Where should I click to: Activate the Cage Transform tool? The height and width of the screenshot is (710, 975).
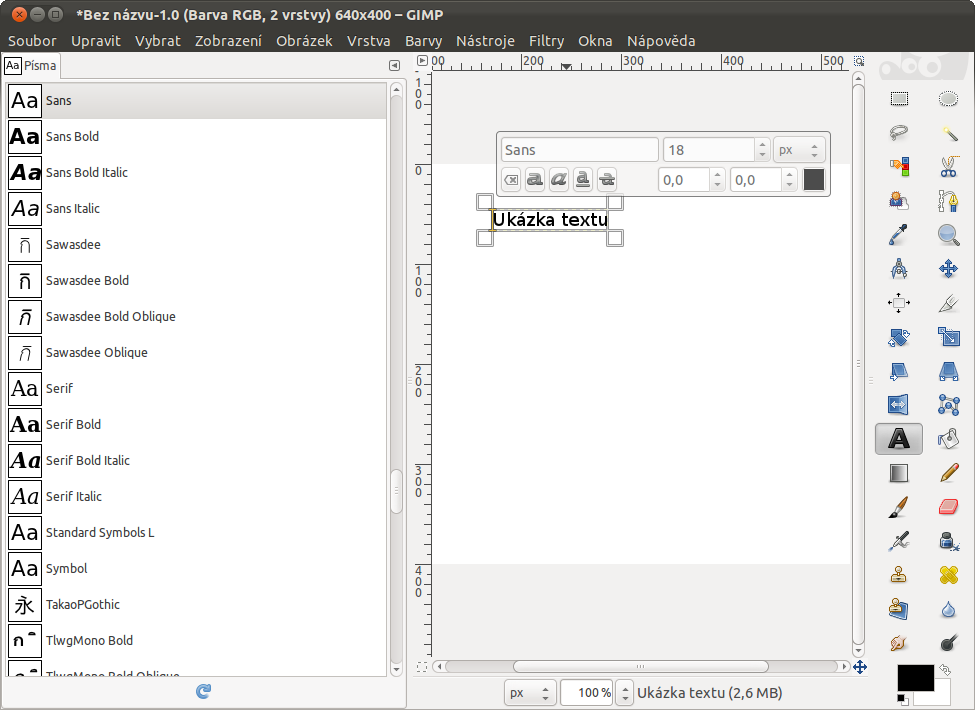coord(948,405)
